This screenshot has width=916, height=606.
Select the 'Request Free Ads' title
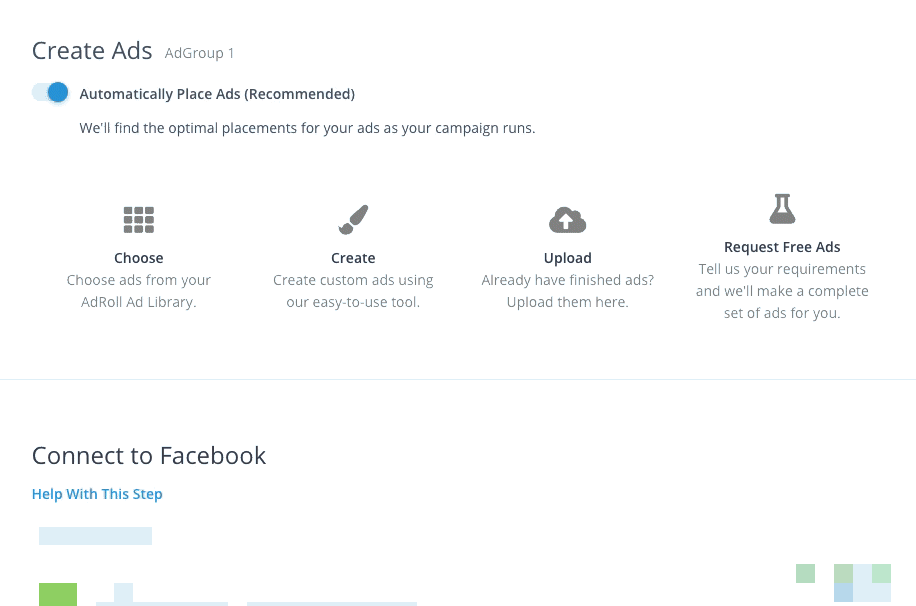782,247
